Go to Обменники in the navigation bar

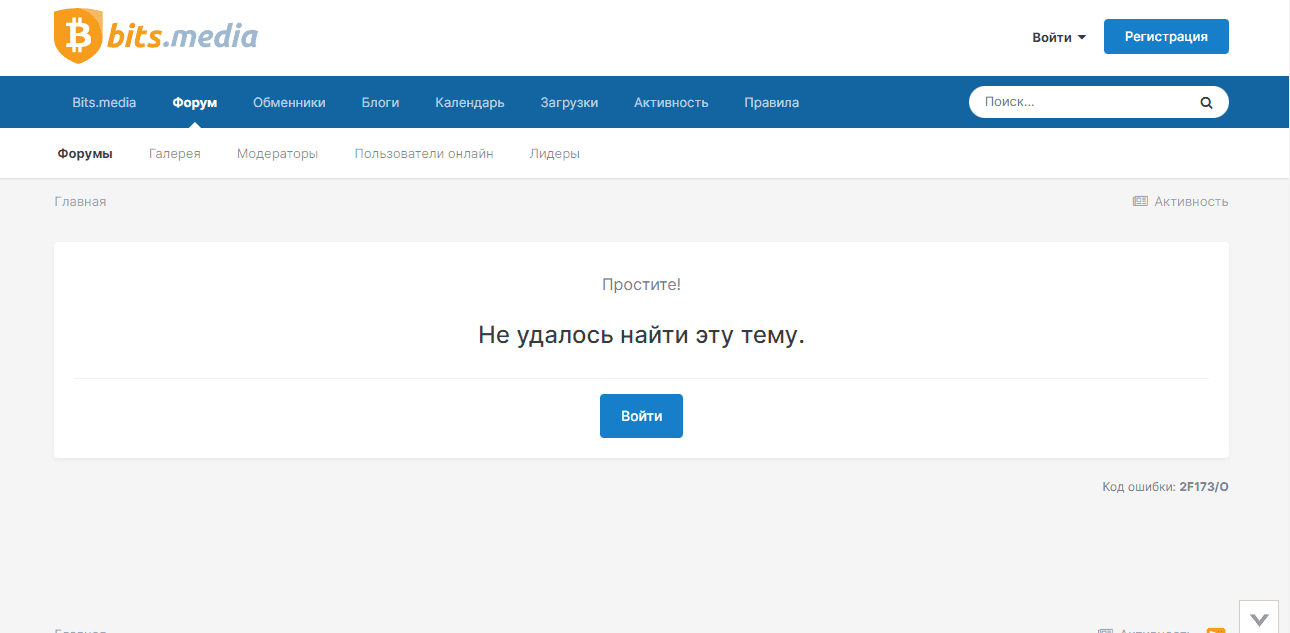point(289,102)
